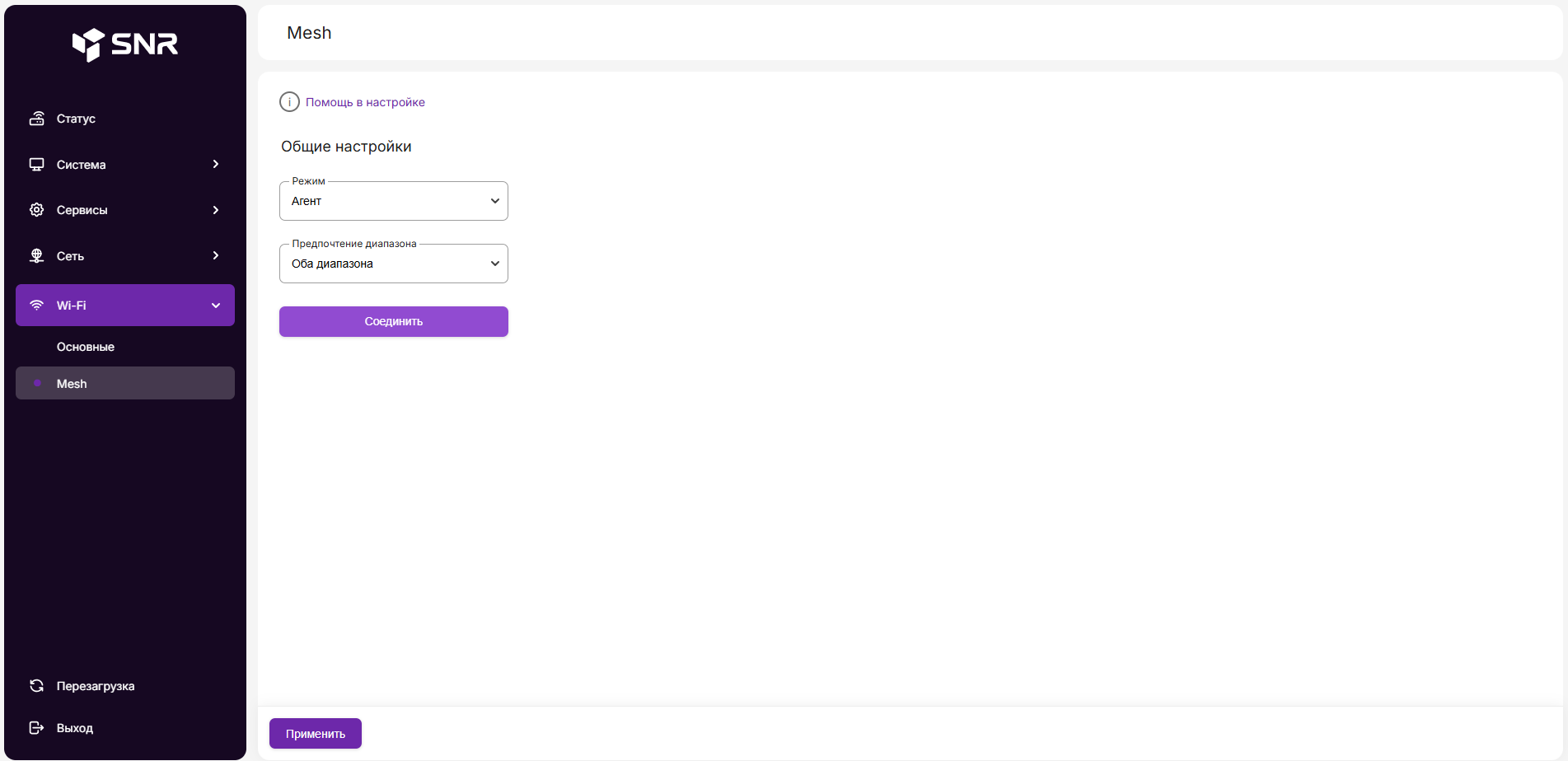Select the Mesh submenu item
Screen dimensions: 1568x761
point(72,384)
